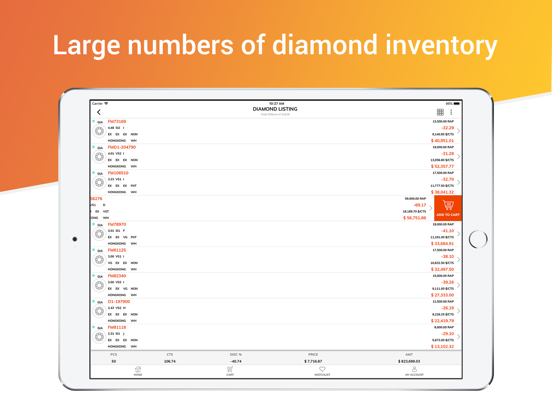The width and height of the screenshot is (552, 414).
Task: Tap the iPad home button
Action: [478, 239]
